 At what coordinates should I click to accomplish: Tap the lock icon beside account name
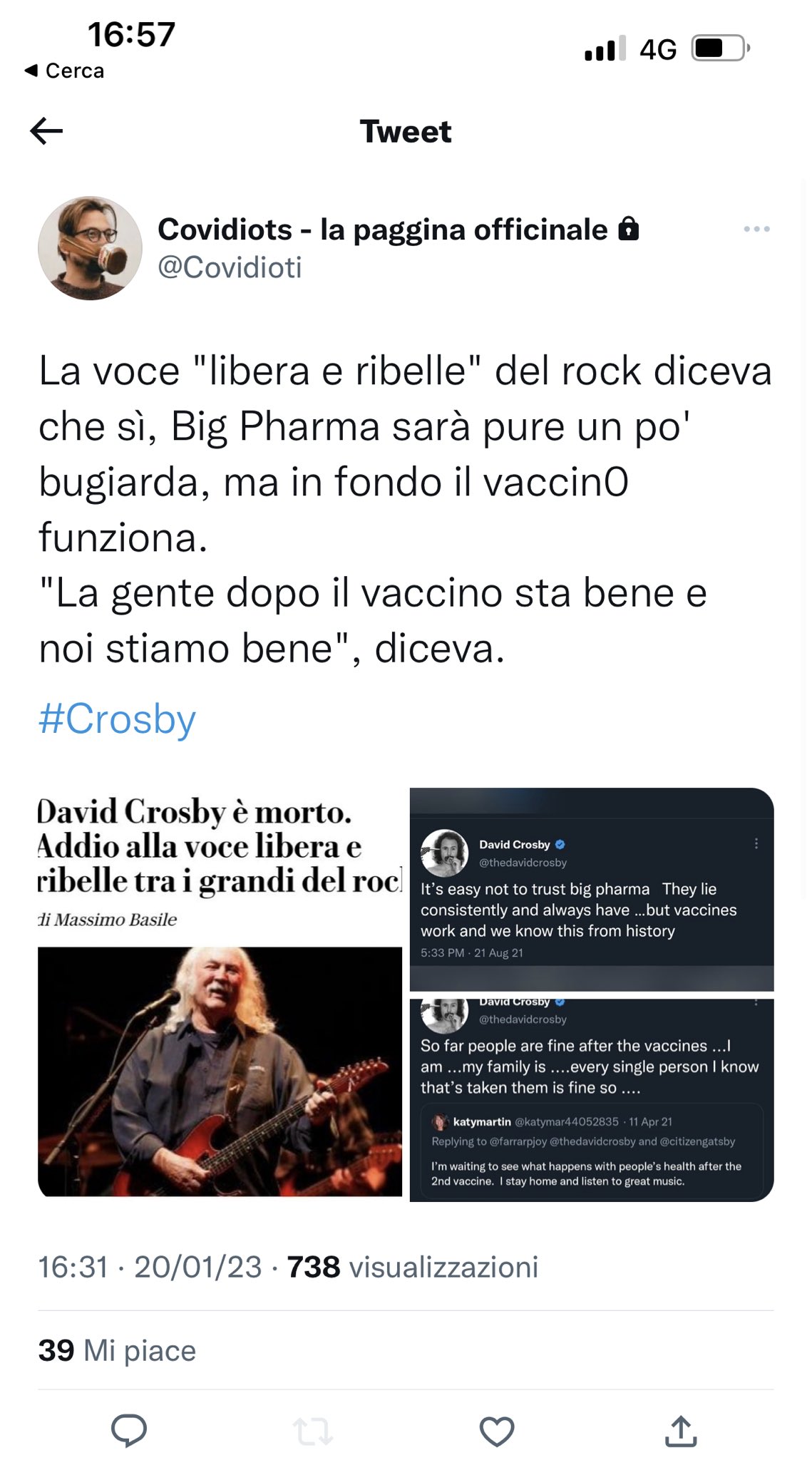tap(628, 229)
